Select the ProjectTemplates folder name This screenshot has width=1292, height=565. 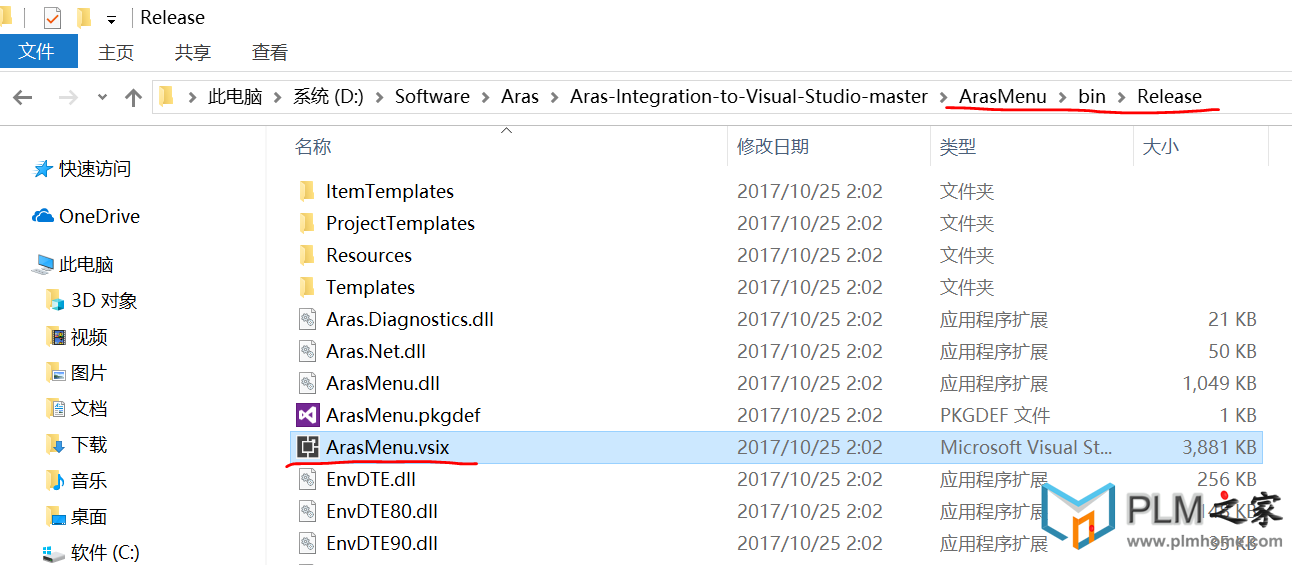[x=400, y=223]
